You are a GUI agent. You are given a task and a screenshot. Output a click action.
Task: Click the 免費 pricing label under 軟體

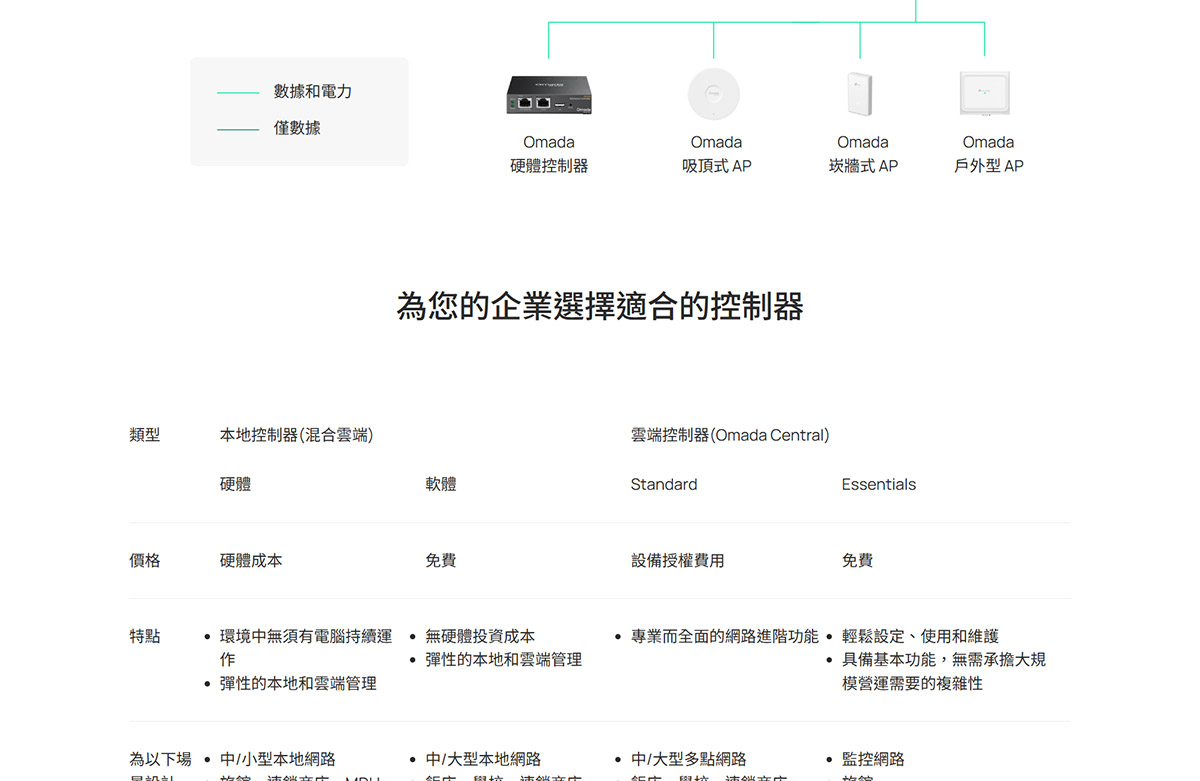[438, 560]
